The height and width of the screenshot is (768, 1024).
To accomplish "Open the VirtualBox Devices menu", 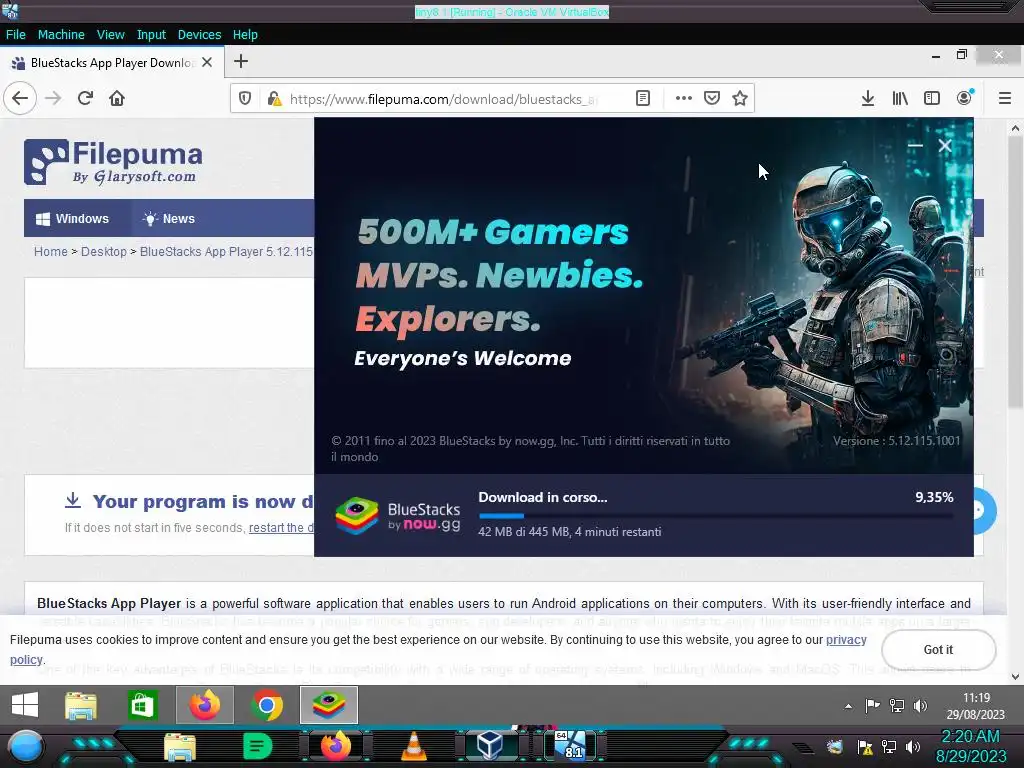I will point(199,35).
